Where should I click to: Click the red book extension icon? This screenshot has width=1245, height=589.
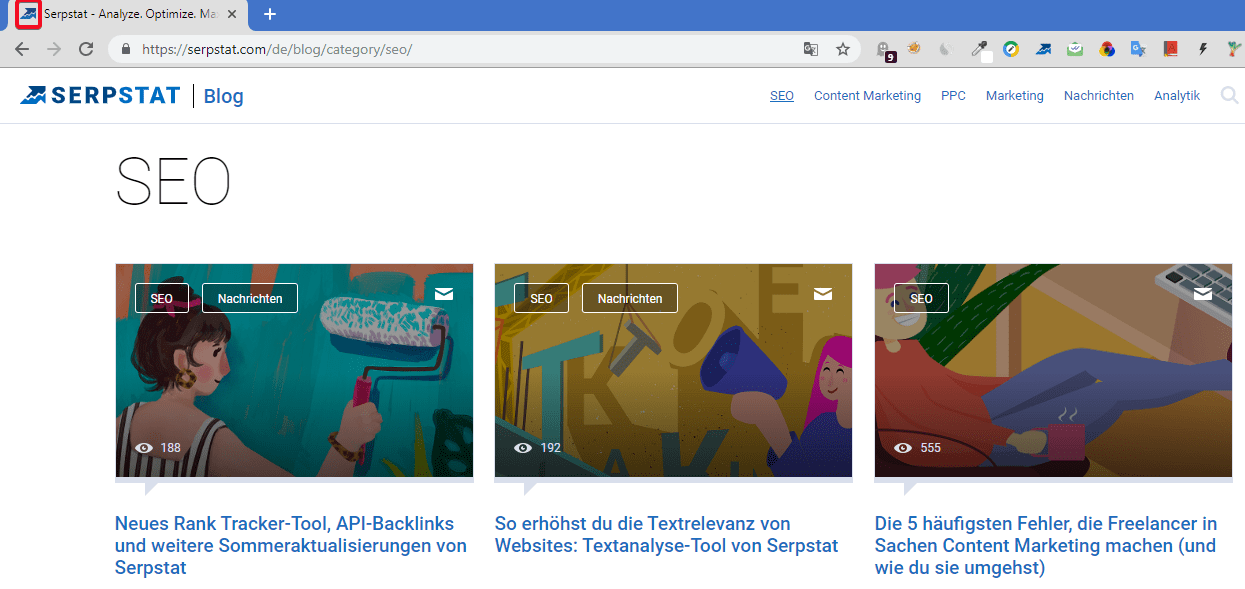pos(1171,49)
